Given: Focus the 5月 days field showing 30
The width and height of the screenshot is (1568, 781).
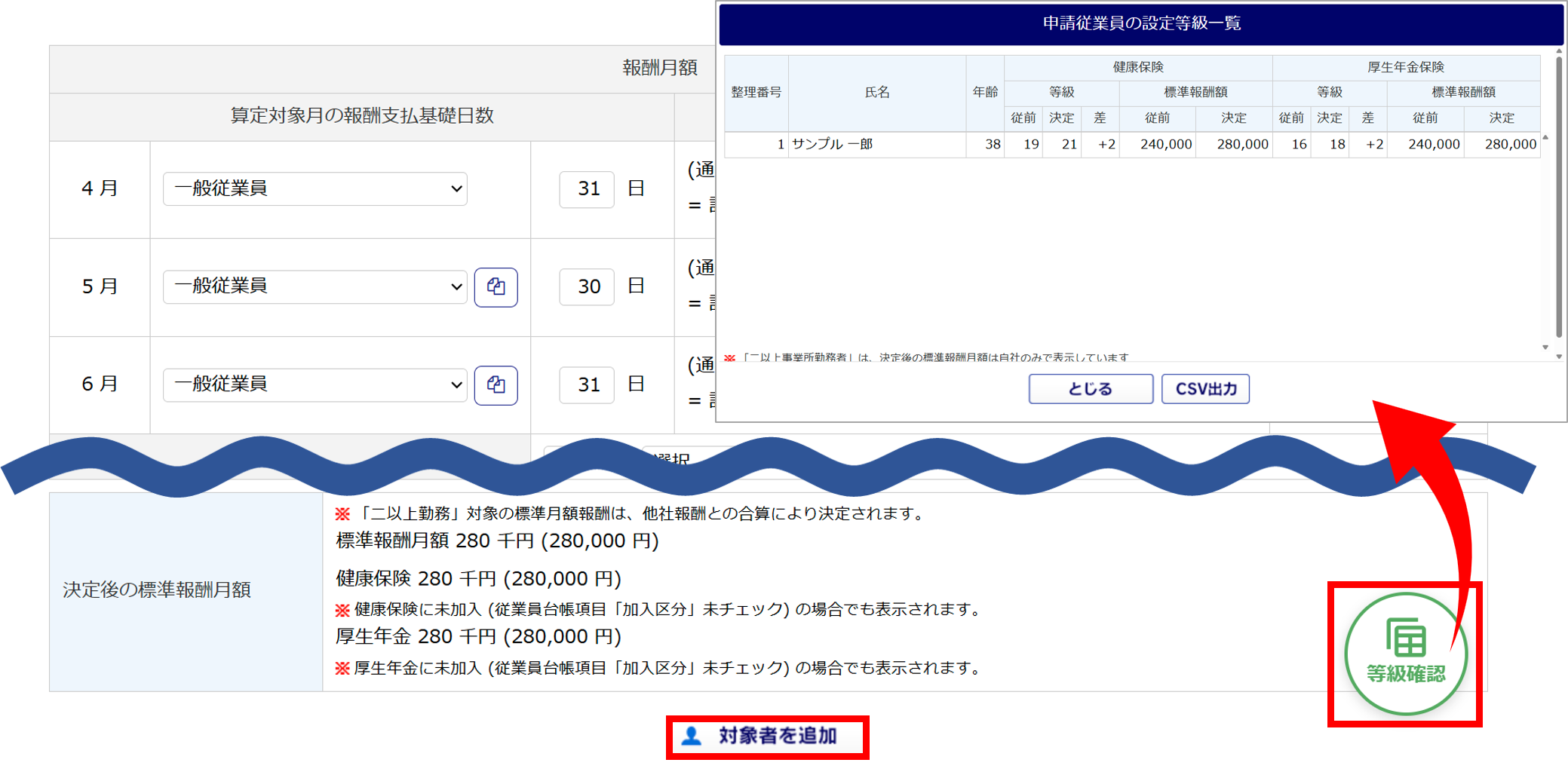Looking at the screenshot, I should (587, 287).
